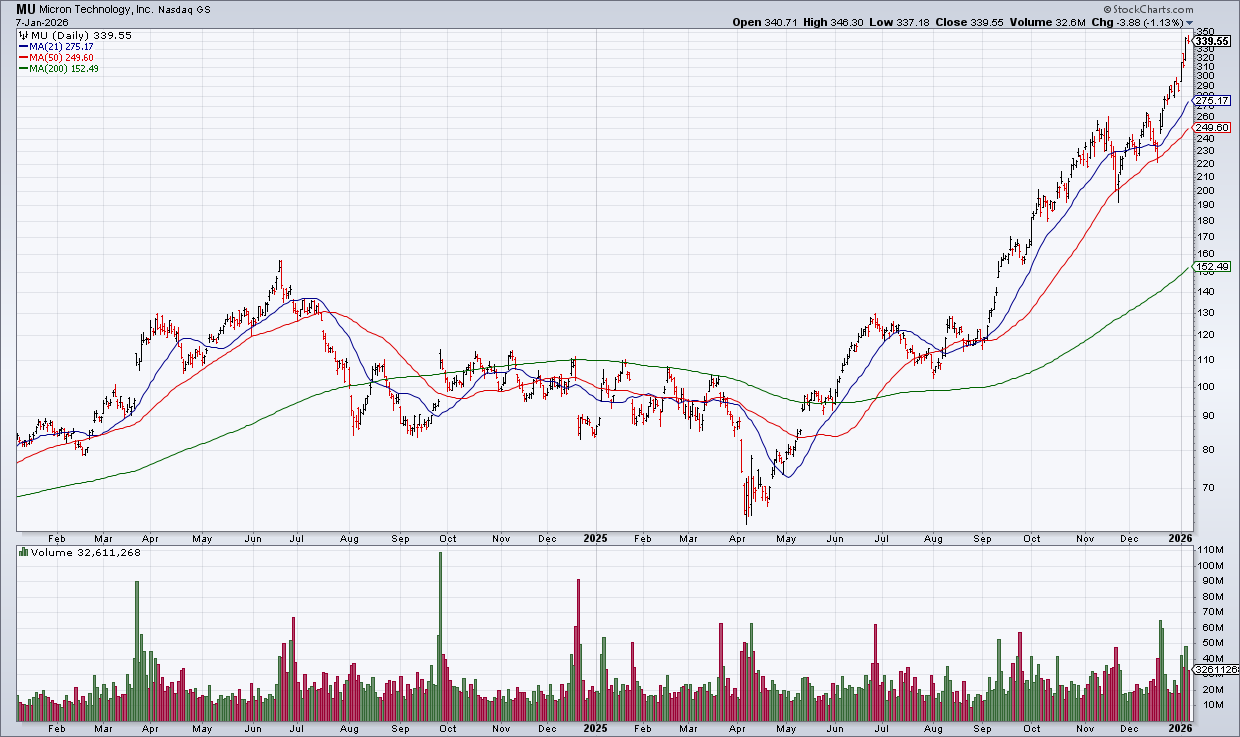Click the MU ticker symbol in header
1240x737 pixels.
(26, 8)
